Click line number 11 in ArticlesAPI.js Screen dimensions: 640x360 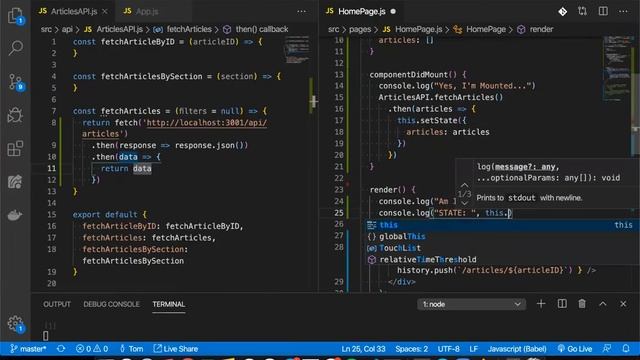point(51,168)
